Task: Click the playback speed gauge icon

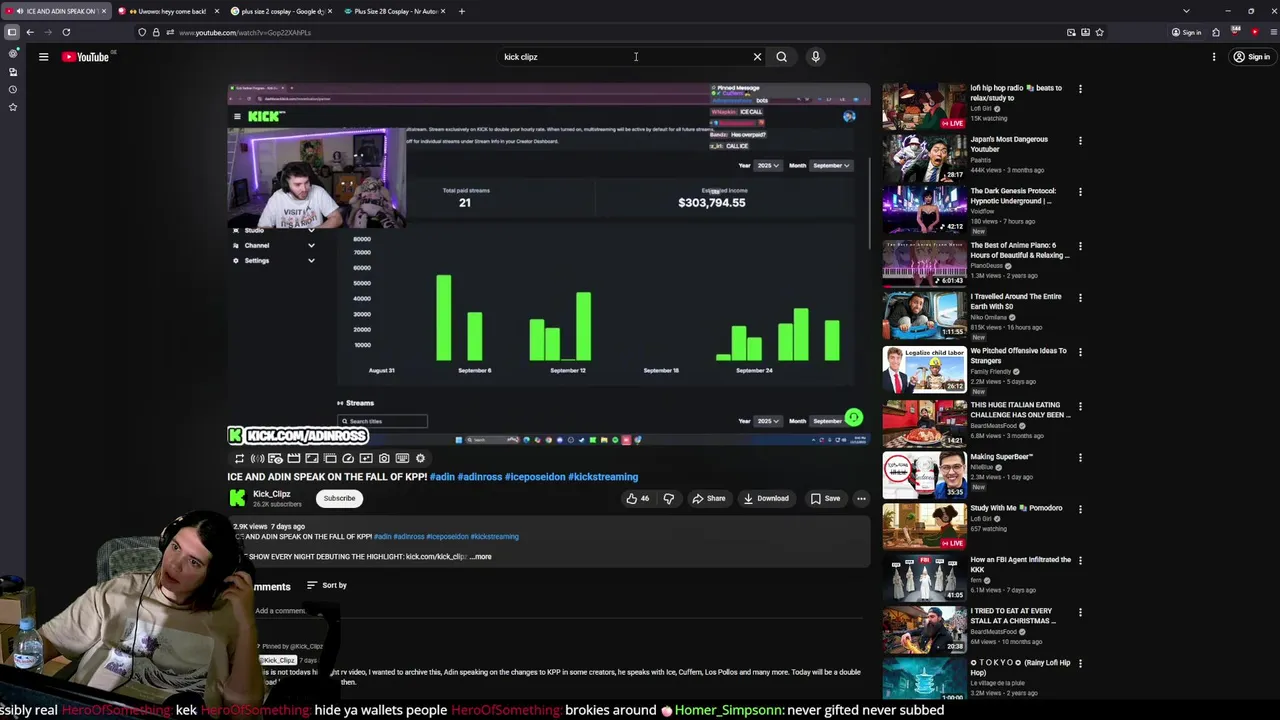Action: pos(348,458)
